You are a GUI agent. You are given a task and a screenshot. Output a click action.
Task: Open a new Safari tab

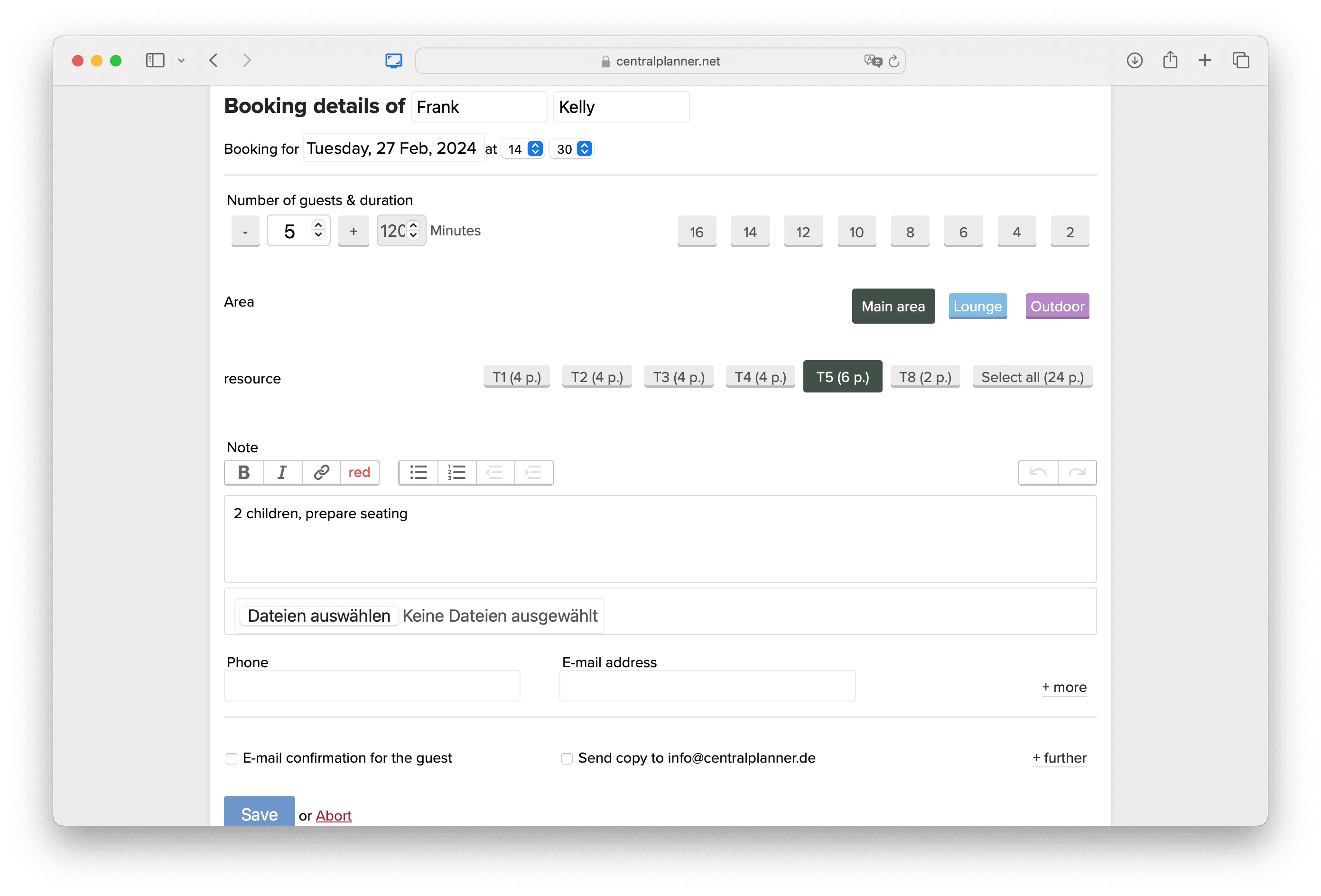pos(1205,60)
